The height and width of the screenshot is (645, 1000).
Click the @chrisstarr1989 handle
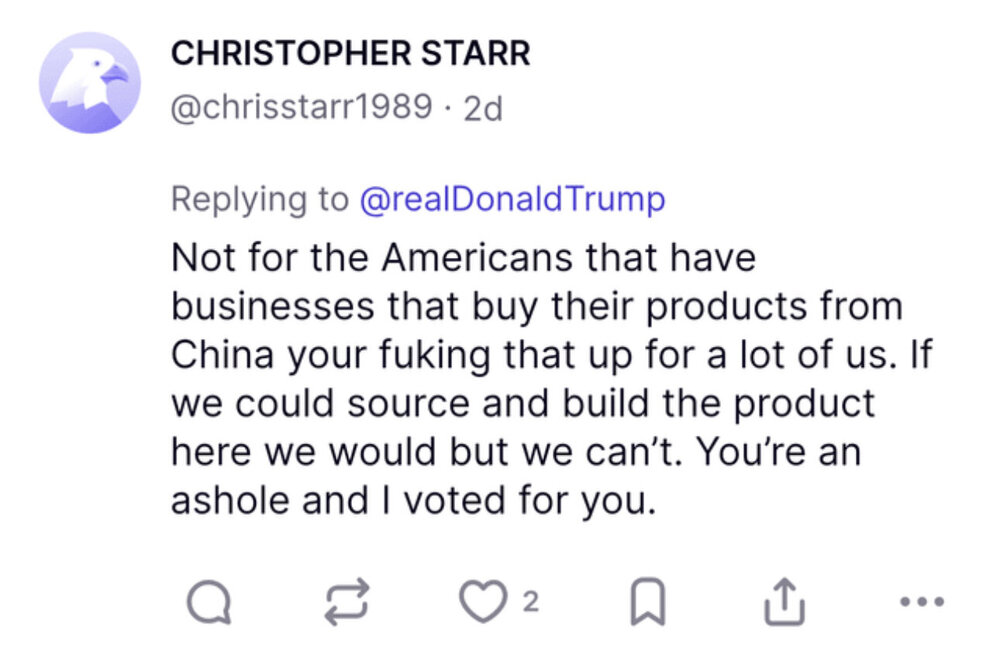(x=302, y=107)
